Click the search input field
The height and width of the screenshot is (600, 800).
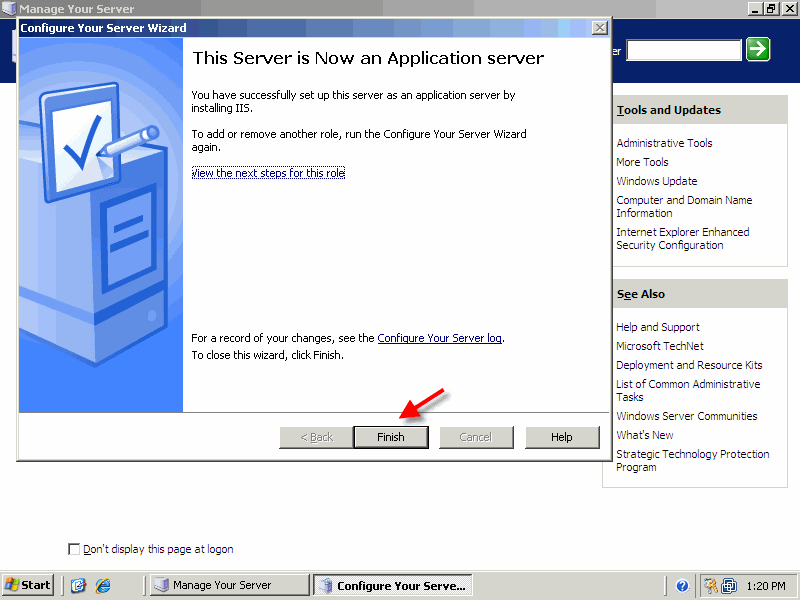coord(684,50)
